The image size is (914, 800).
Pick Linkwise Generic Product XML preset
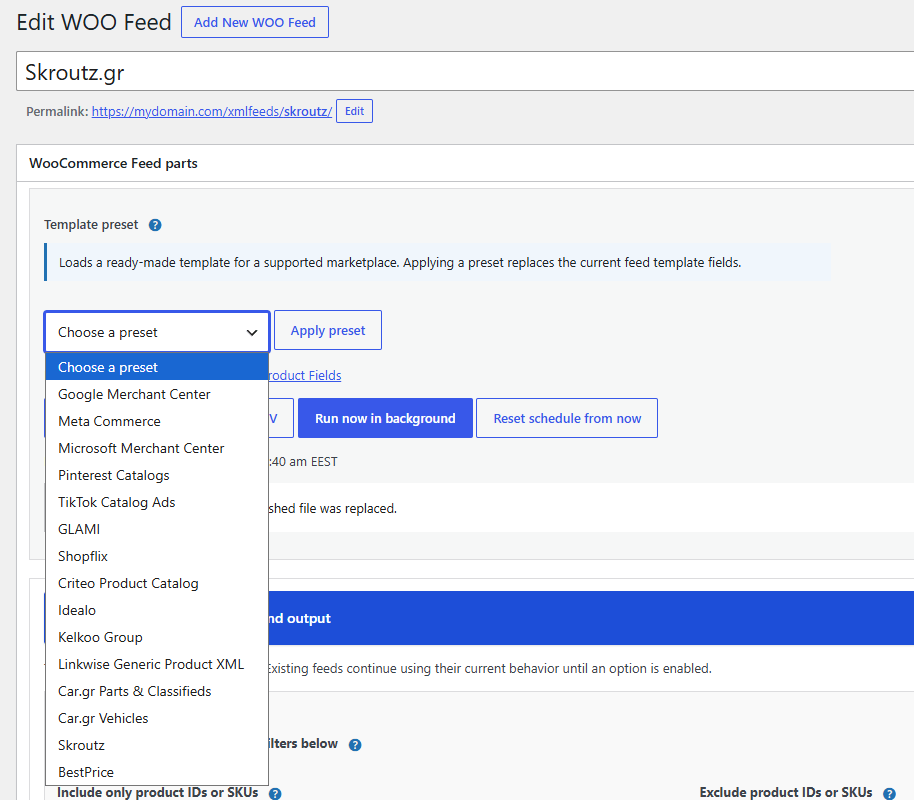(x=157, y=664)
